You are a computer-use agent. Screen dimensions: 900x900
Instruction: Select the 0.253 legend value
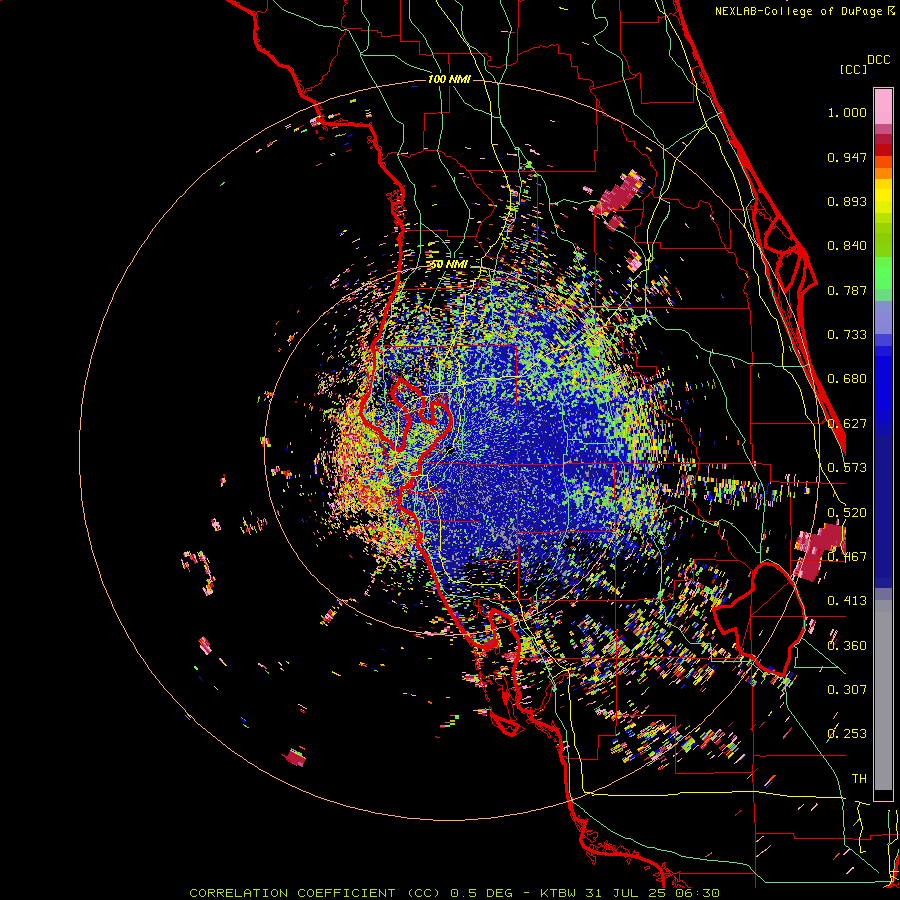[x=847, y=734]
